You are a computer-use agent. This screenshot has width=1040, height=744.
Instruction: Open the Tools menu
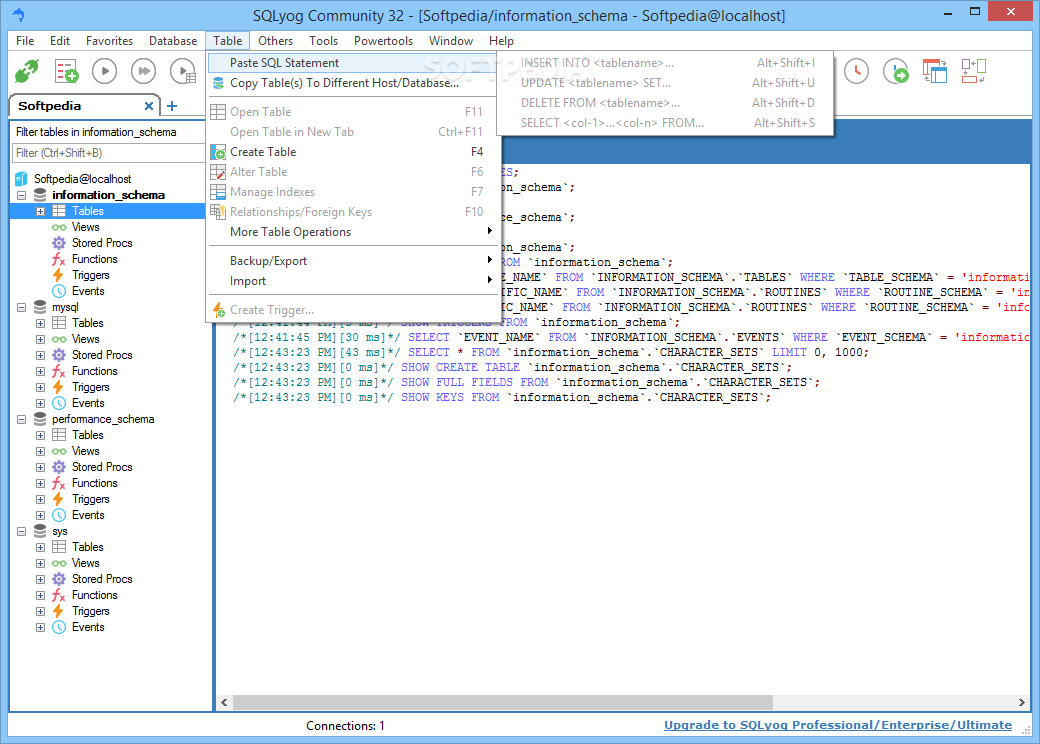[x=324, y=40]
